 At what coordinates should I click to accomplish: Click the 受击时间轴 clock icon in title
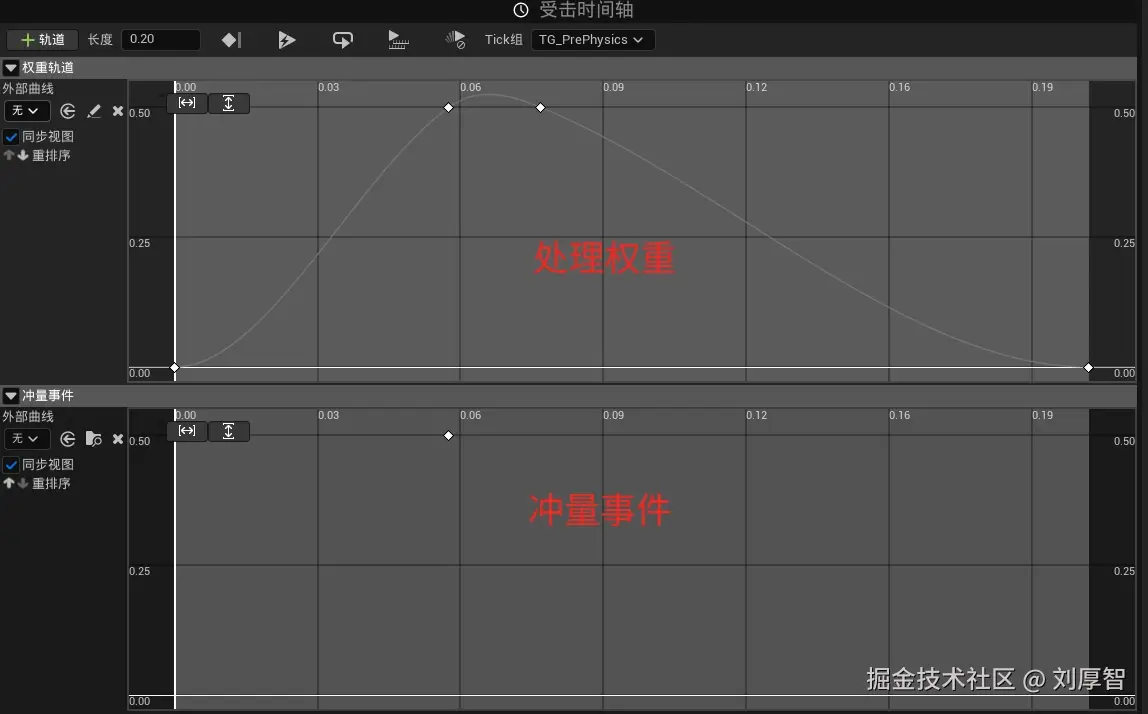tap(521, 10)
